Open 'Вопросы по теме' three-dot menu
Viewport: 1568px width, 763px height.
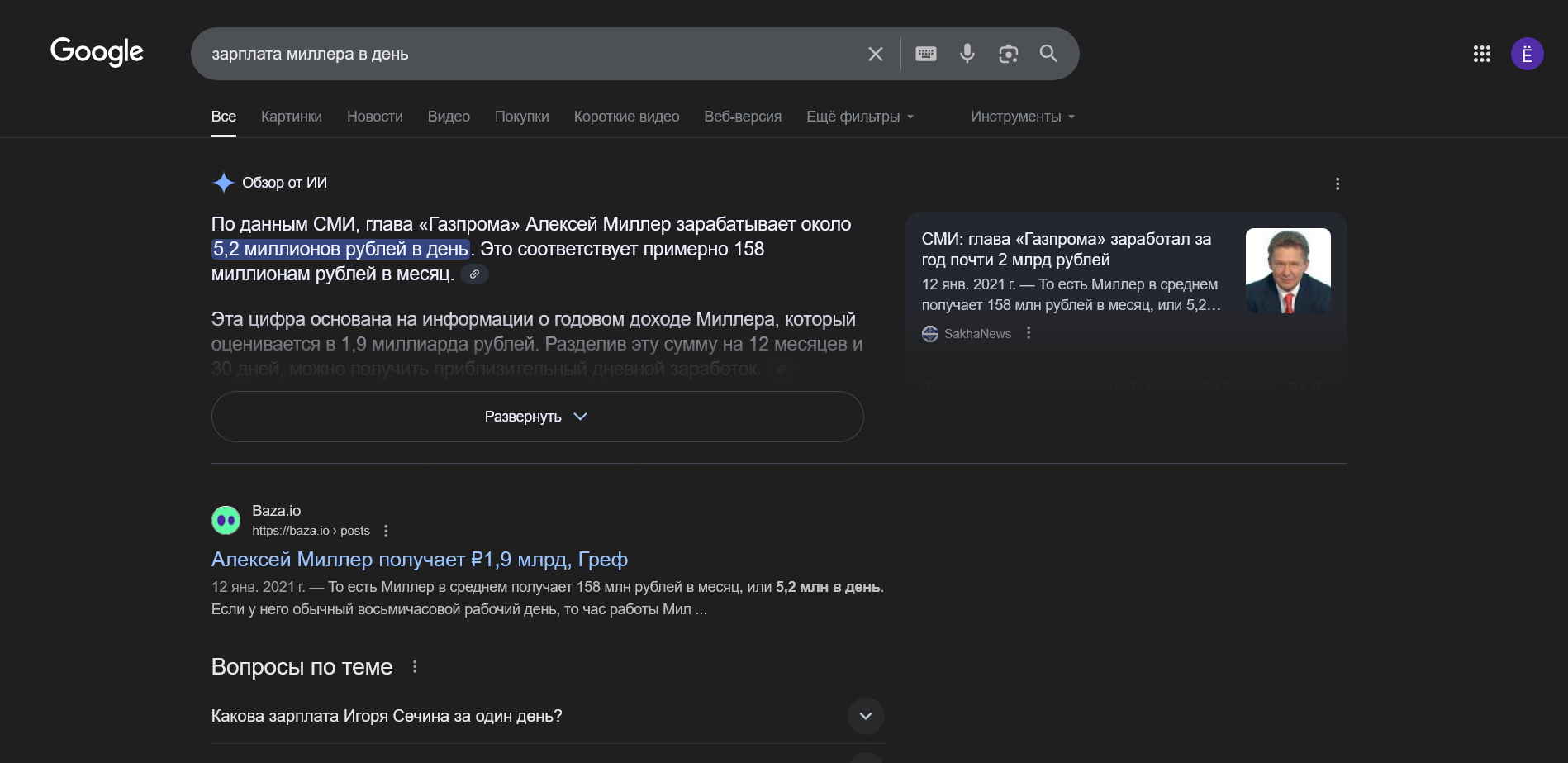pyautogui.click(x=415, y=666)
